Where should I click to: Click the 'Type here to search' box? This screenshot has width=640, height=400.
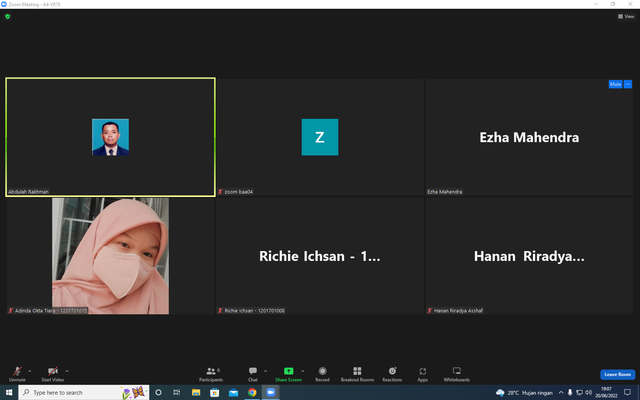tap(84, 392)
